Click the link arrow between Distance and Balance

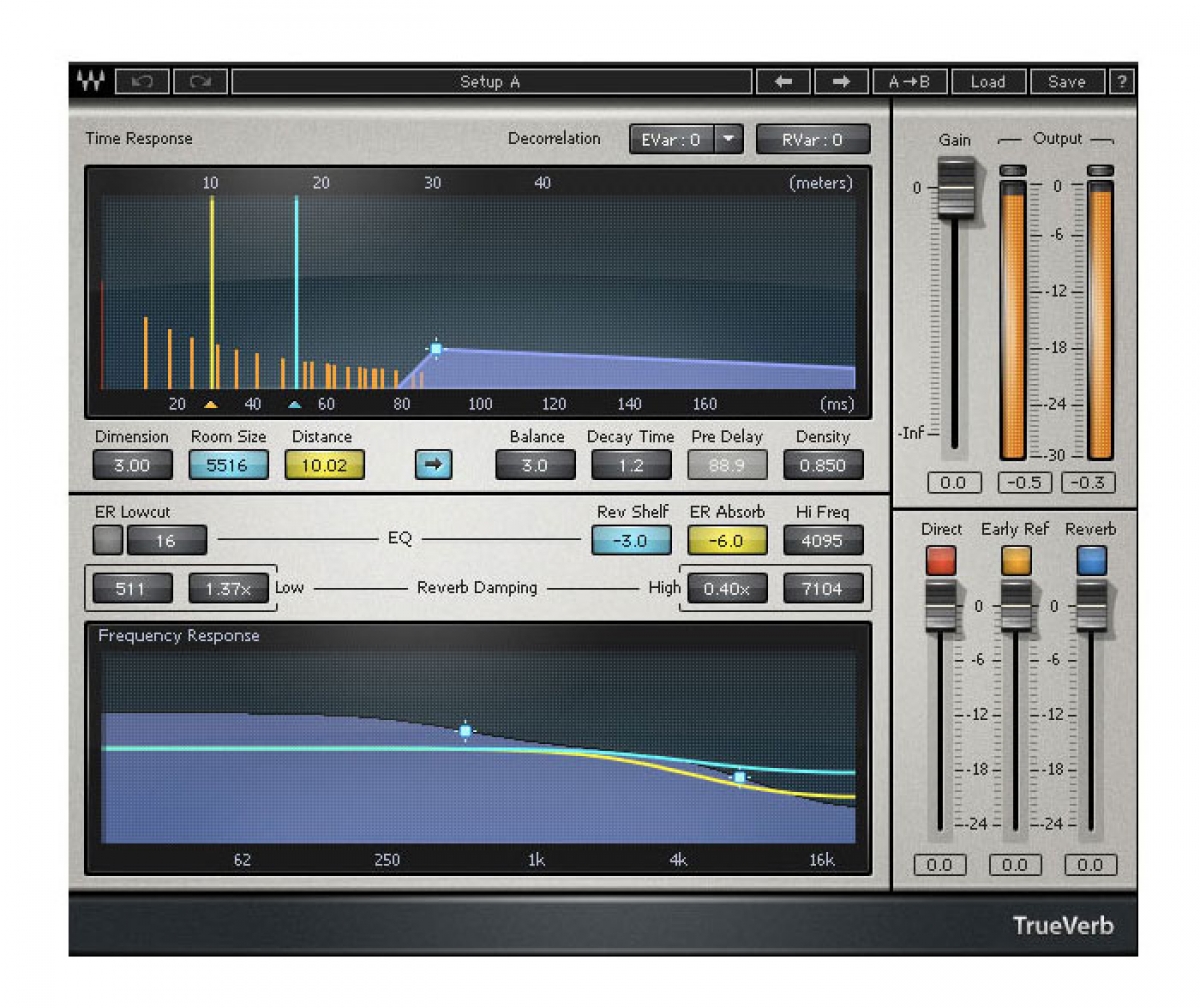434,465
